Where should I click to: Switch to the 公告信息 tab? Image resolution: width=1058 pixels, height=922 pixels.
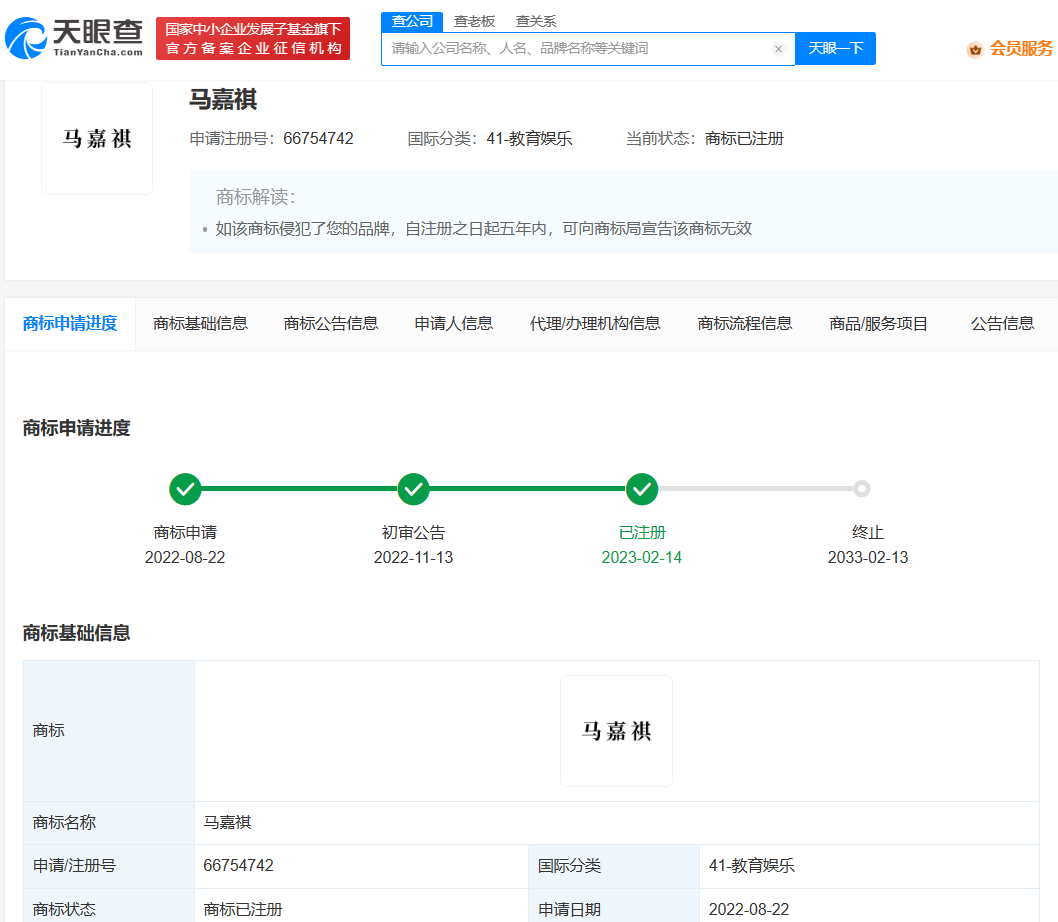(x=1002, y=323)
